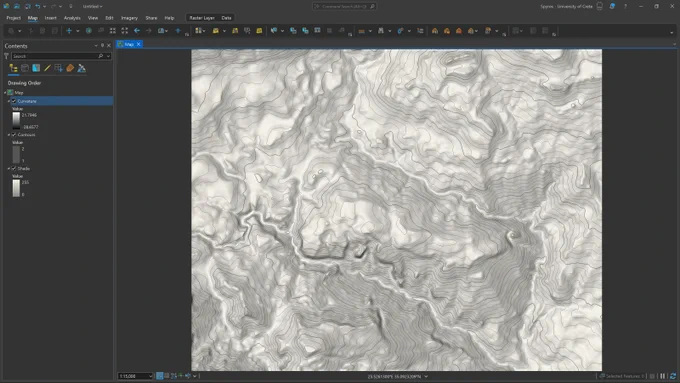Open the Raster Layer contextual tab
680x383 pixels.
click(202, 18)
